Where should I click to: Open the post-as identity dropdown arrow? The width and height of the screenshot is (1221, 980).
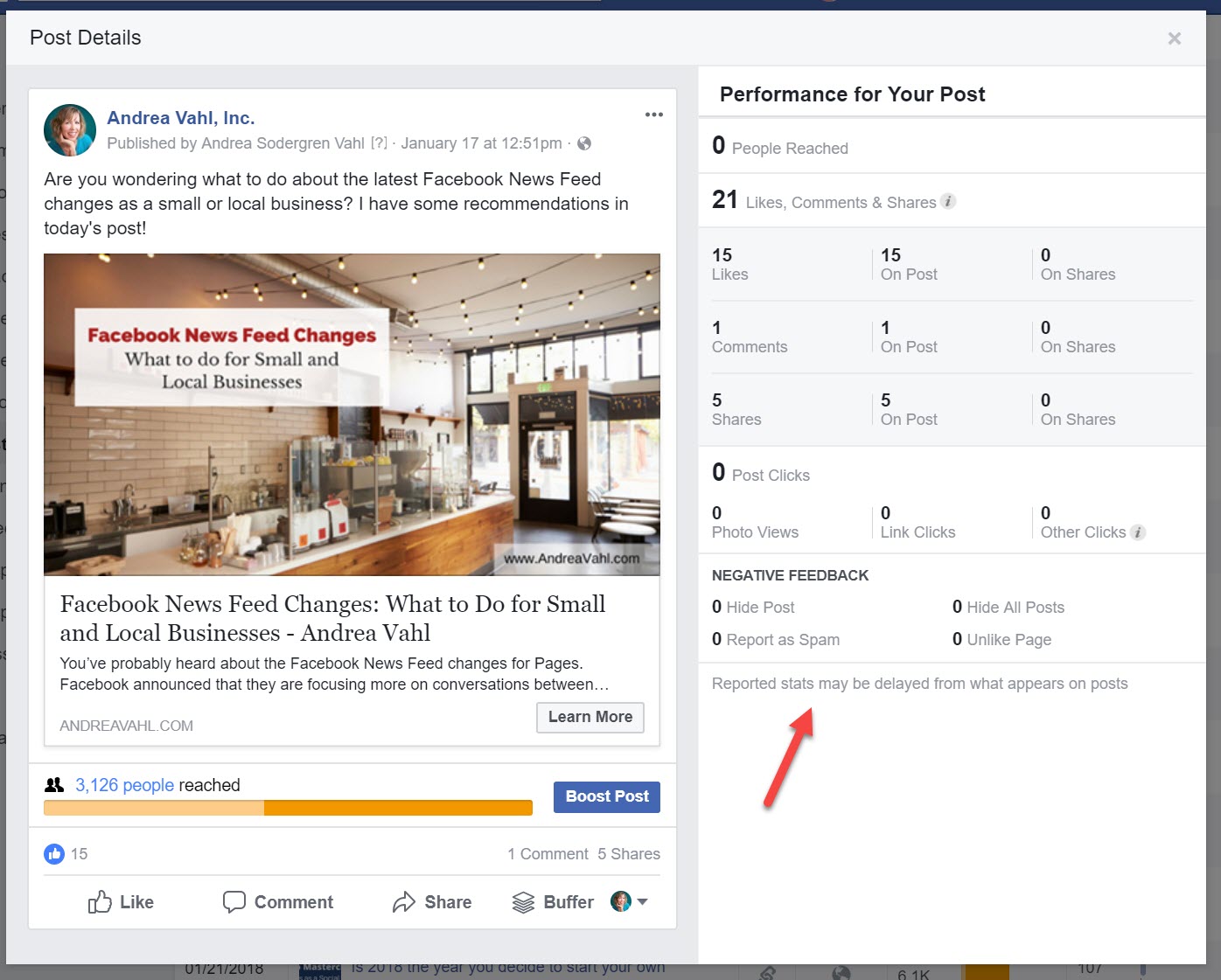[643, 901]
